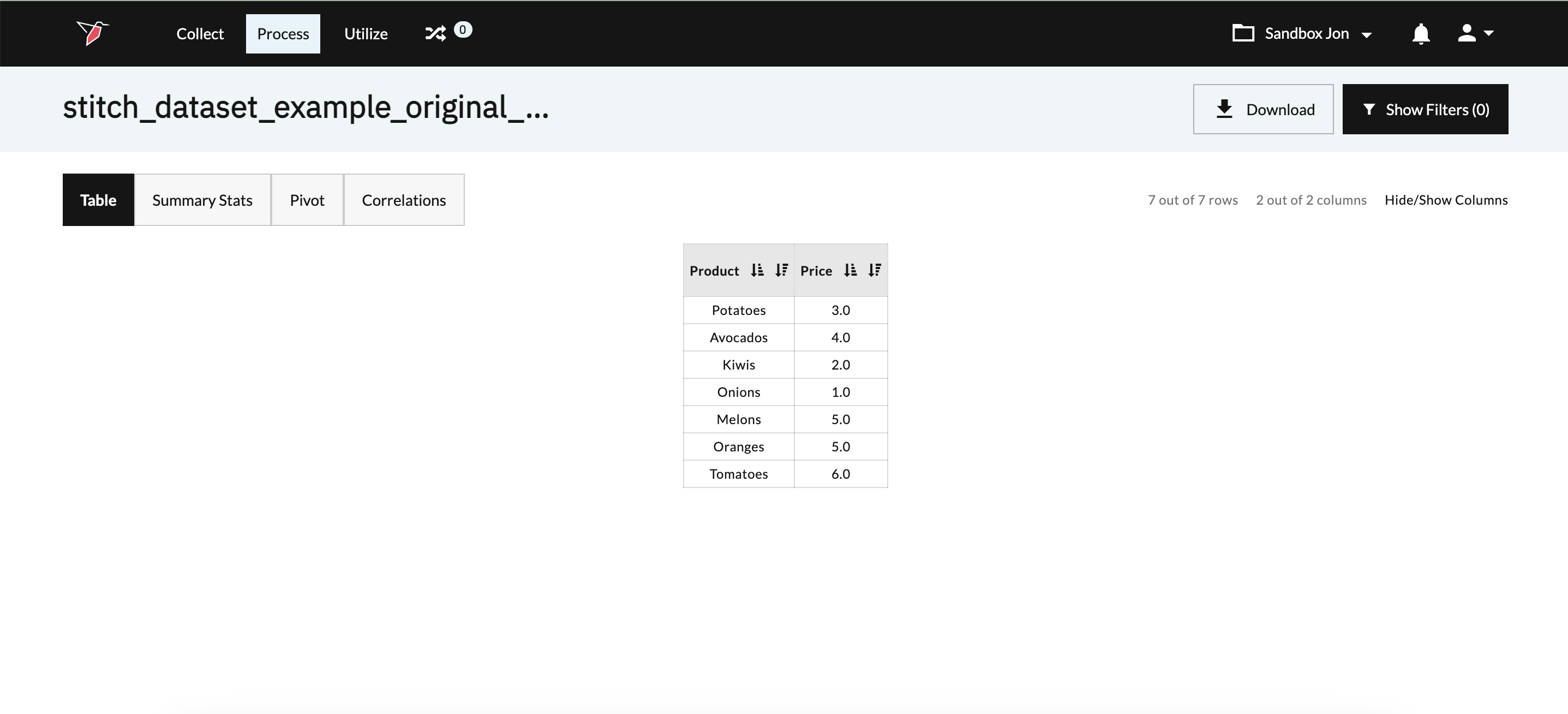Click the hummingbird logo icon
This screenshot has width=1568, height=714.
(x=92, y=33)
